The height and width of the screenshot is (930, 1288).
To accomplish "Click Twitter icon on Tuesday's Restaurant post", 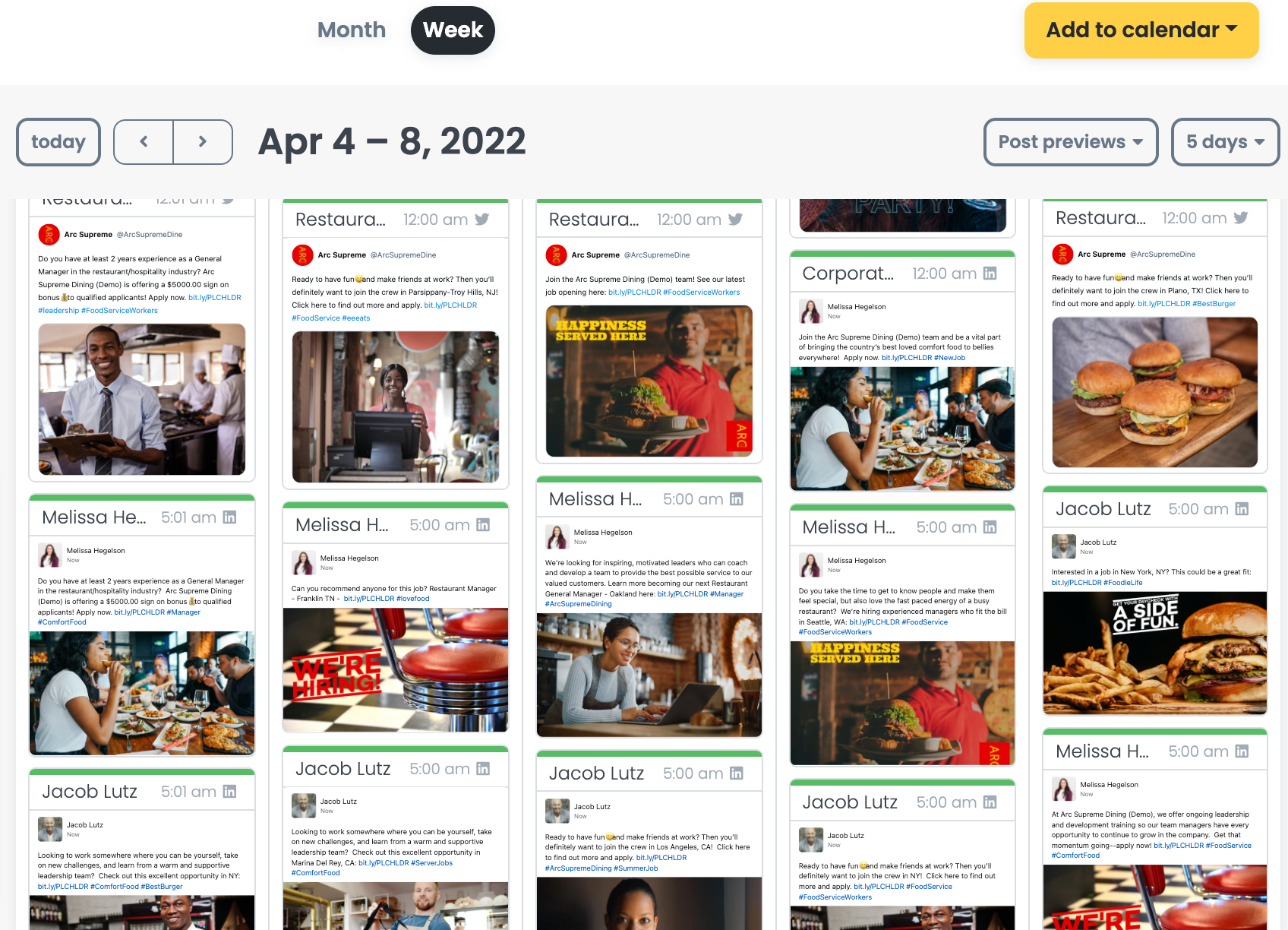I will pos(482,219).
